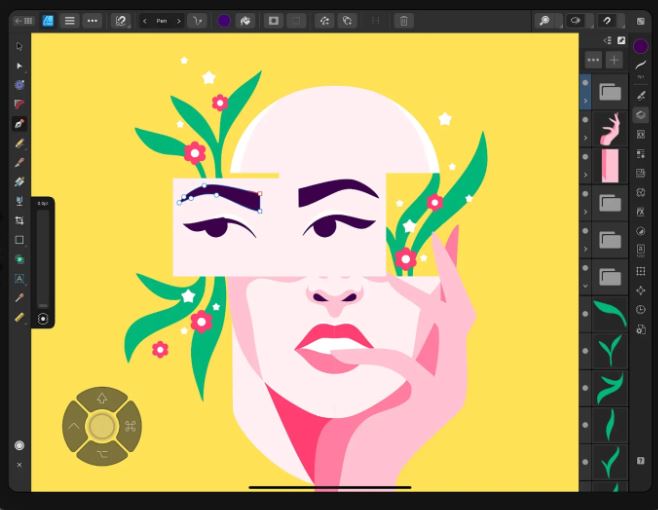Click the greyed-out shape mode button
658x510 pixels.
point(296,21)
